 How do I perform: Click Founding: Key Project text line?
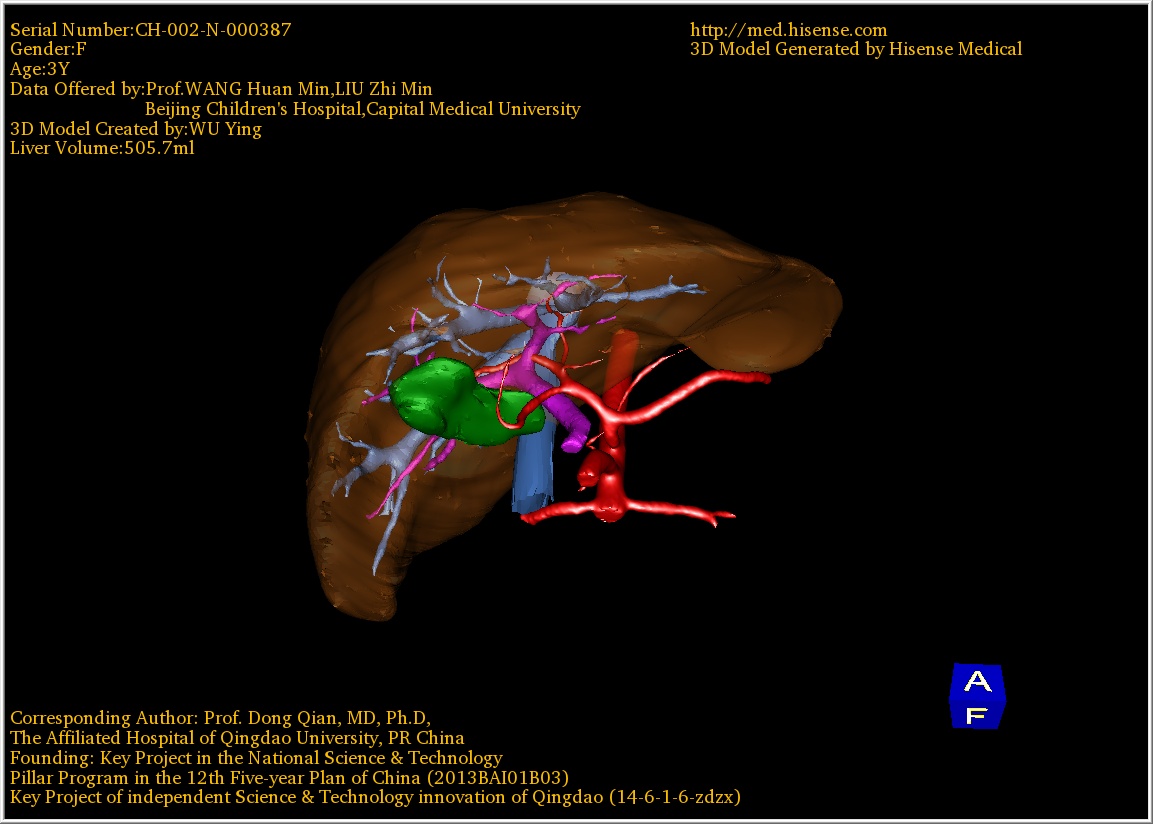click(x=256, y=758)
